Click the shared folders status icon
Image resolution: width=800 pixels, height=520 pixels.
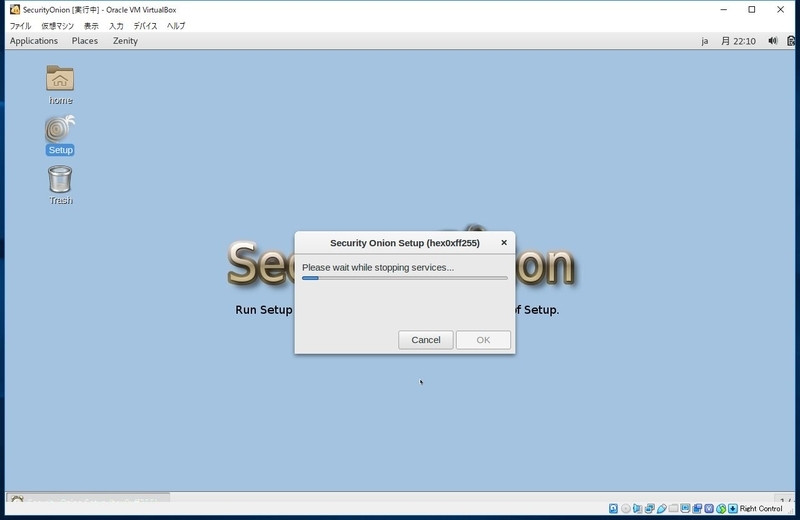(673, 508)
